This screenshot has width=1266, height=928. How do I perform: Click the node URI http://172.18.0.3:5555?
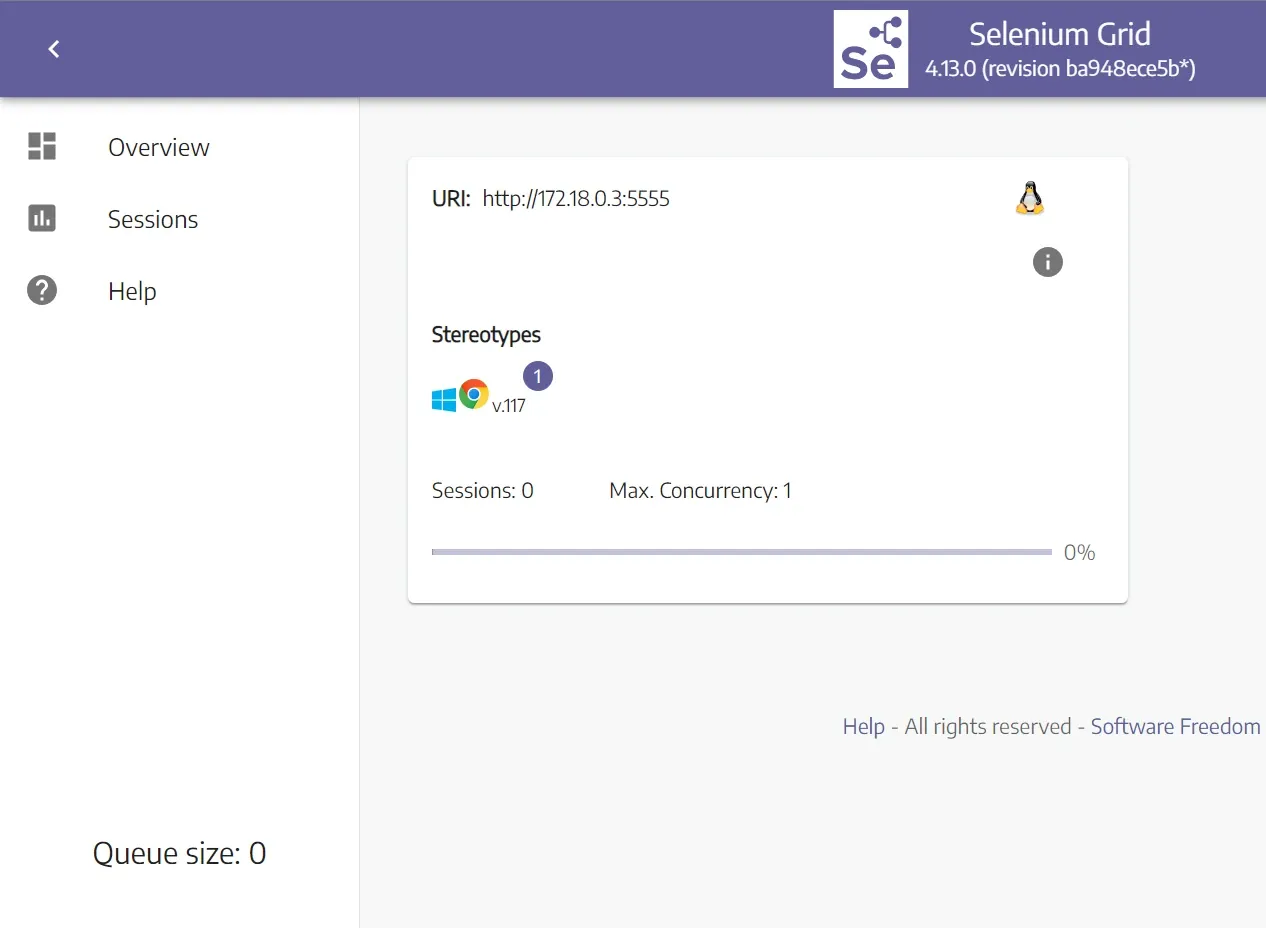click(576, 198)
